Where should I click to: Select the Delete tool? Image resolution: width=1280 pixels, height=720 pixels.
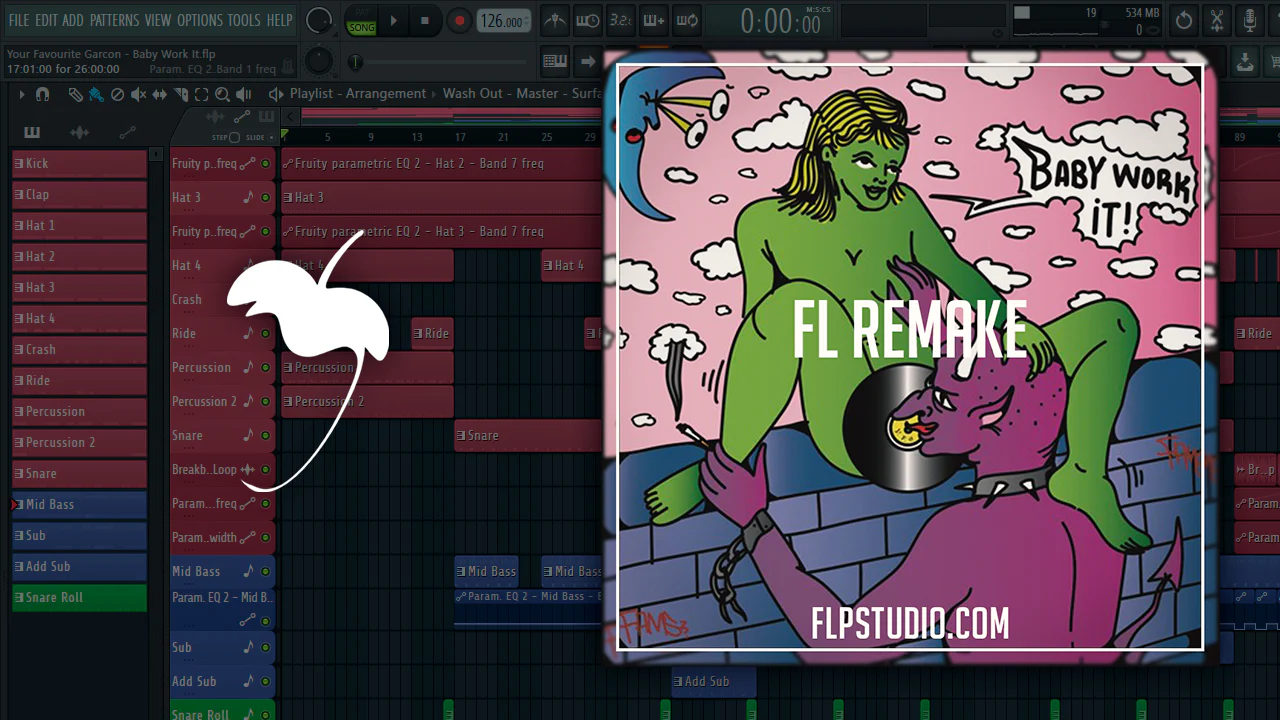117,94
